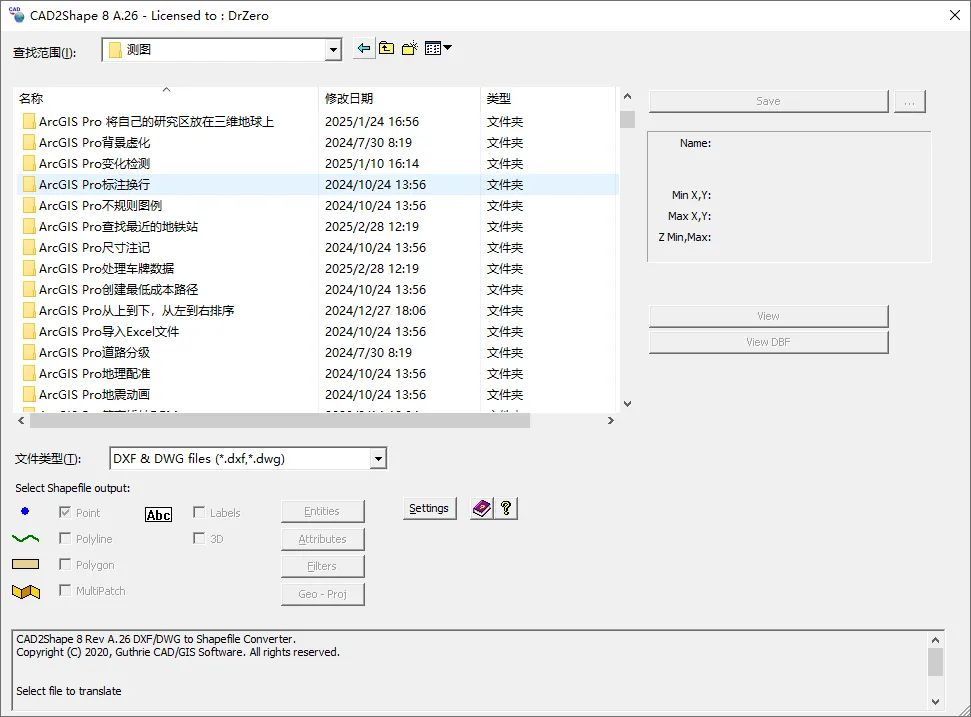
Task: Click the tan polygon symbol icon
Action: [x=25, y=564]
